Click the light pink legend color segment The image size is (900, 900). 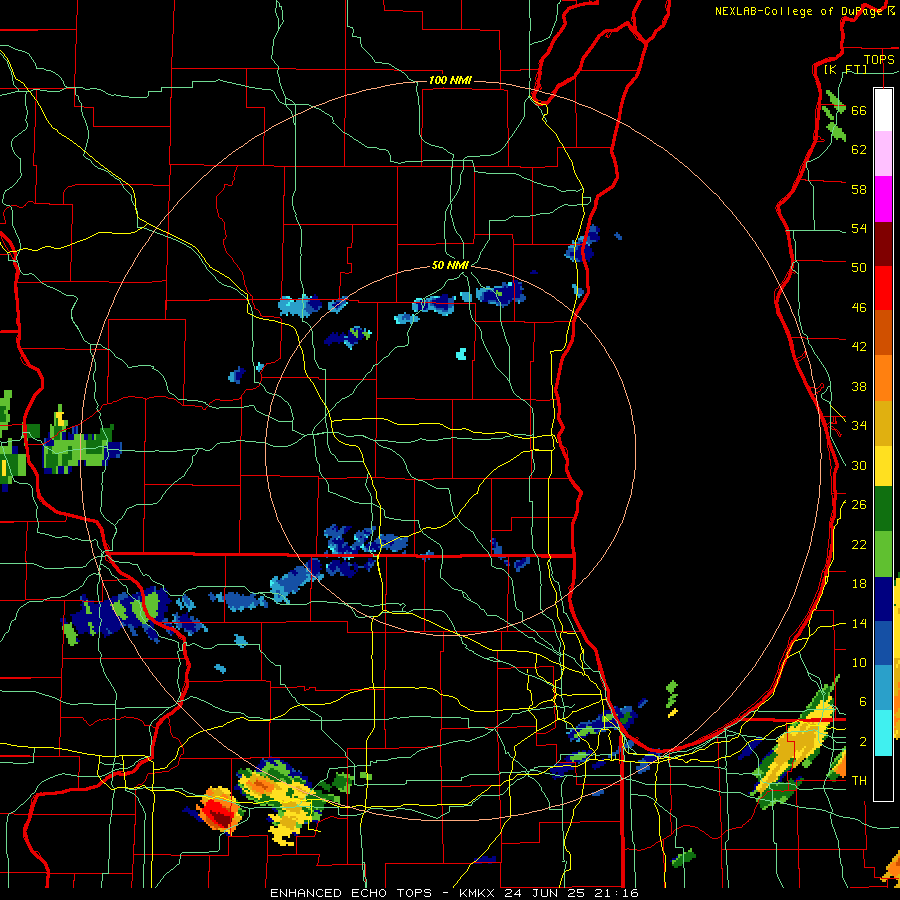tap(883, 153)
